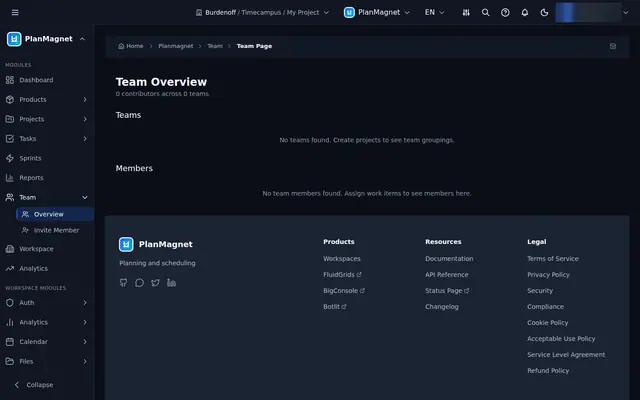Click the LinkedIn icon in footer

click(x=171, y=282)
